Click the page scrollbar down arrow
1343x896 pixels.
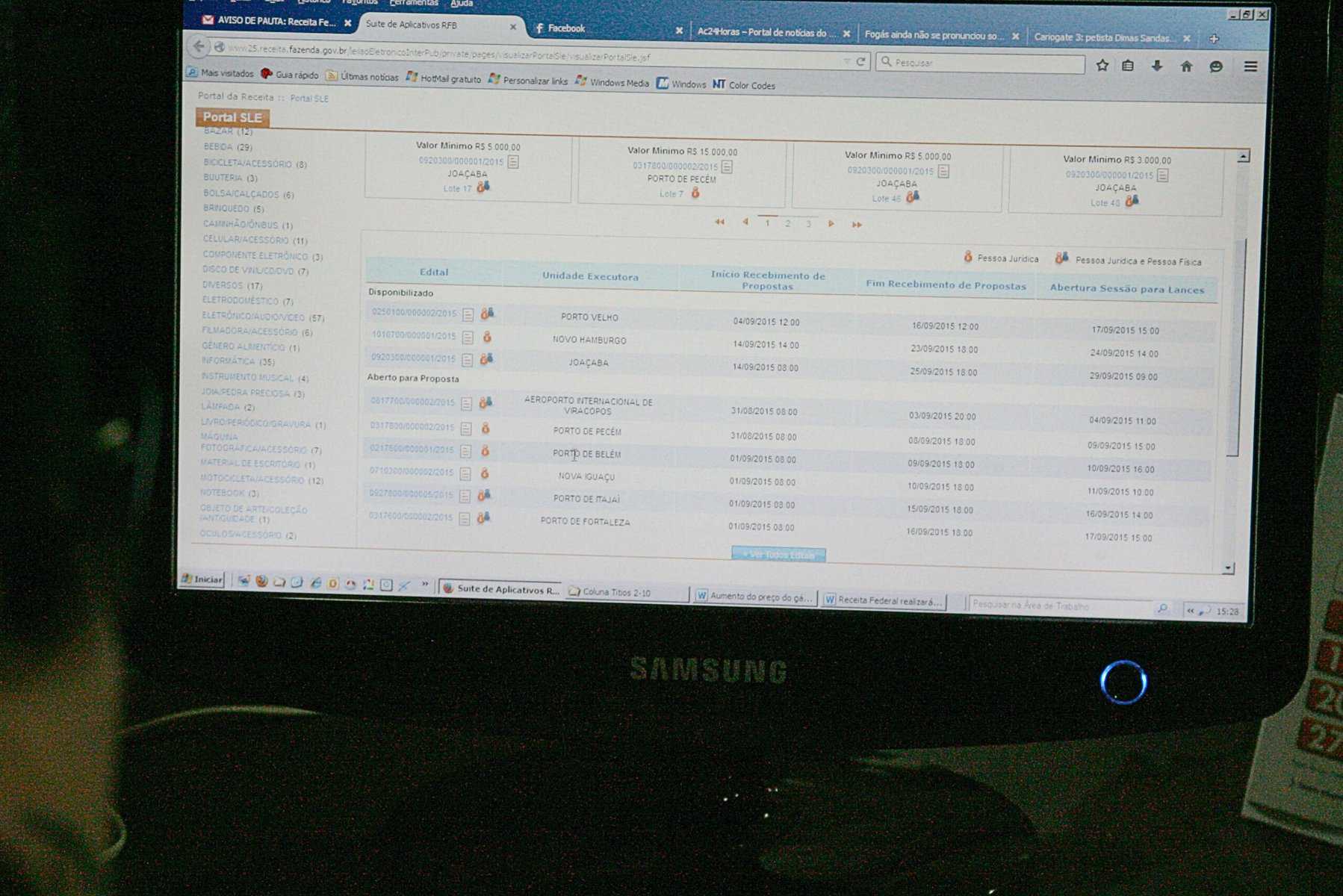pyautogui.click(x=1228, y=569)
